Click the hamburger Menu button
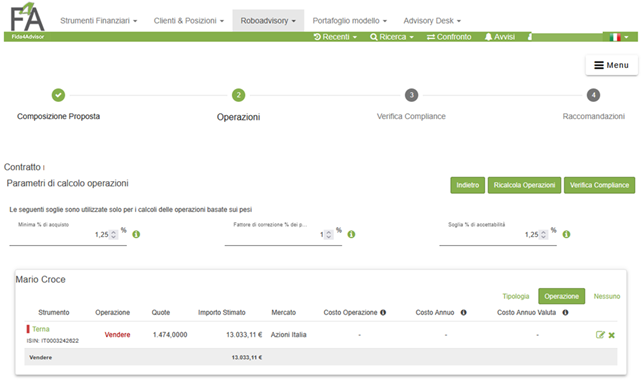 pyautogui.click(x=611, y=65)
